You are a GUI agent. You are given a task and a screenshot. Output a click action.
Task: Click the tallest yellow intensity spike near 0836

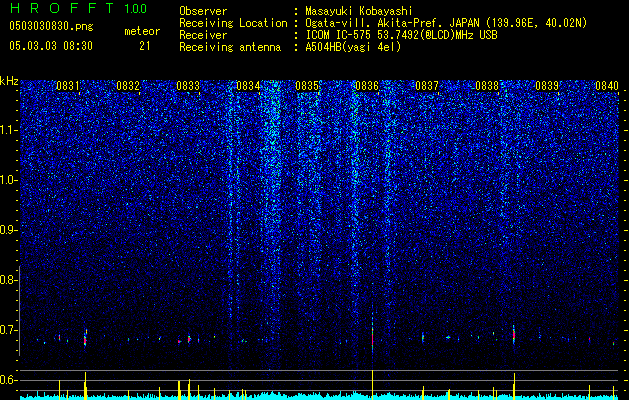(x=373, y=385)
